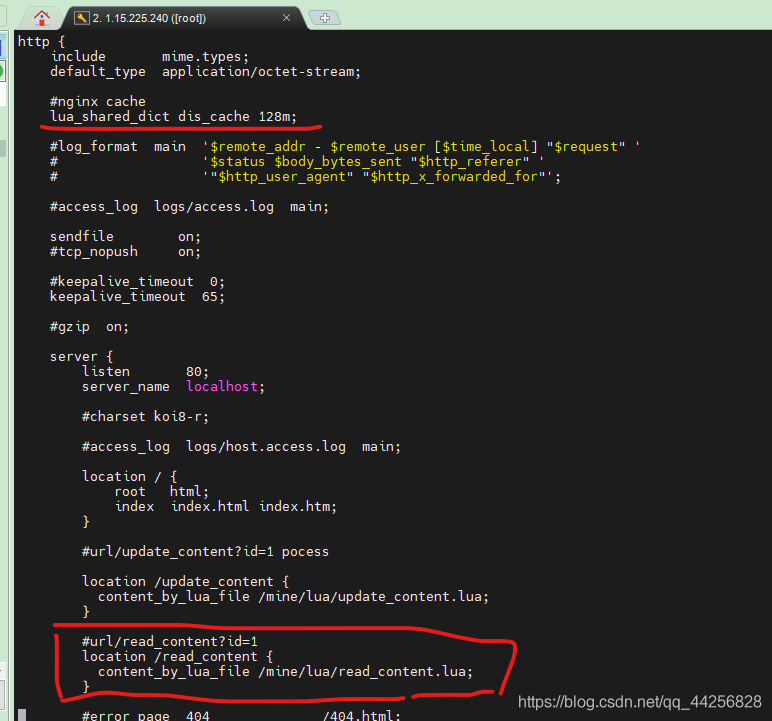Click the '#tcp_nopush on;' line
The height and width of the screenshot is (721, 772).
125,252
